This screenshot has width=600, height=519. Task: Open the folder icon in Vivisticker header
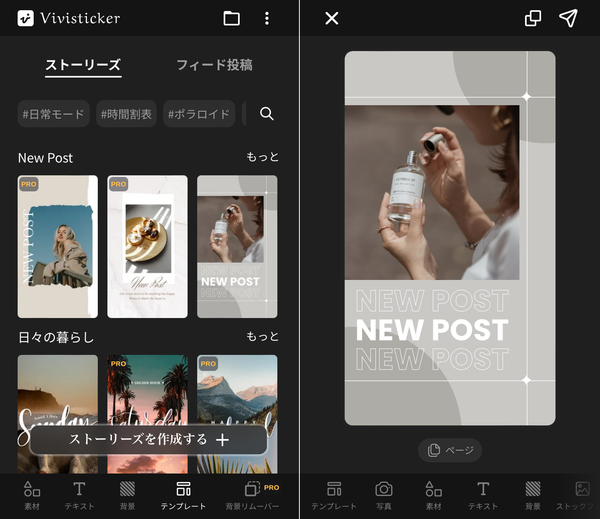[x=232, y=18]
